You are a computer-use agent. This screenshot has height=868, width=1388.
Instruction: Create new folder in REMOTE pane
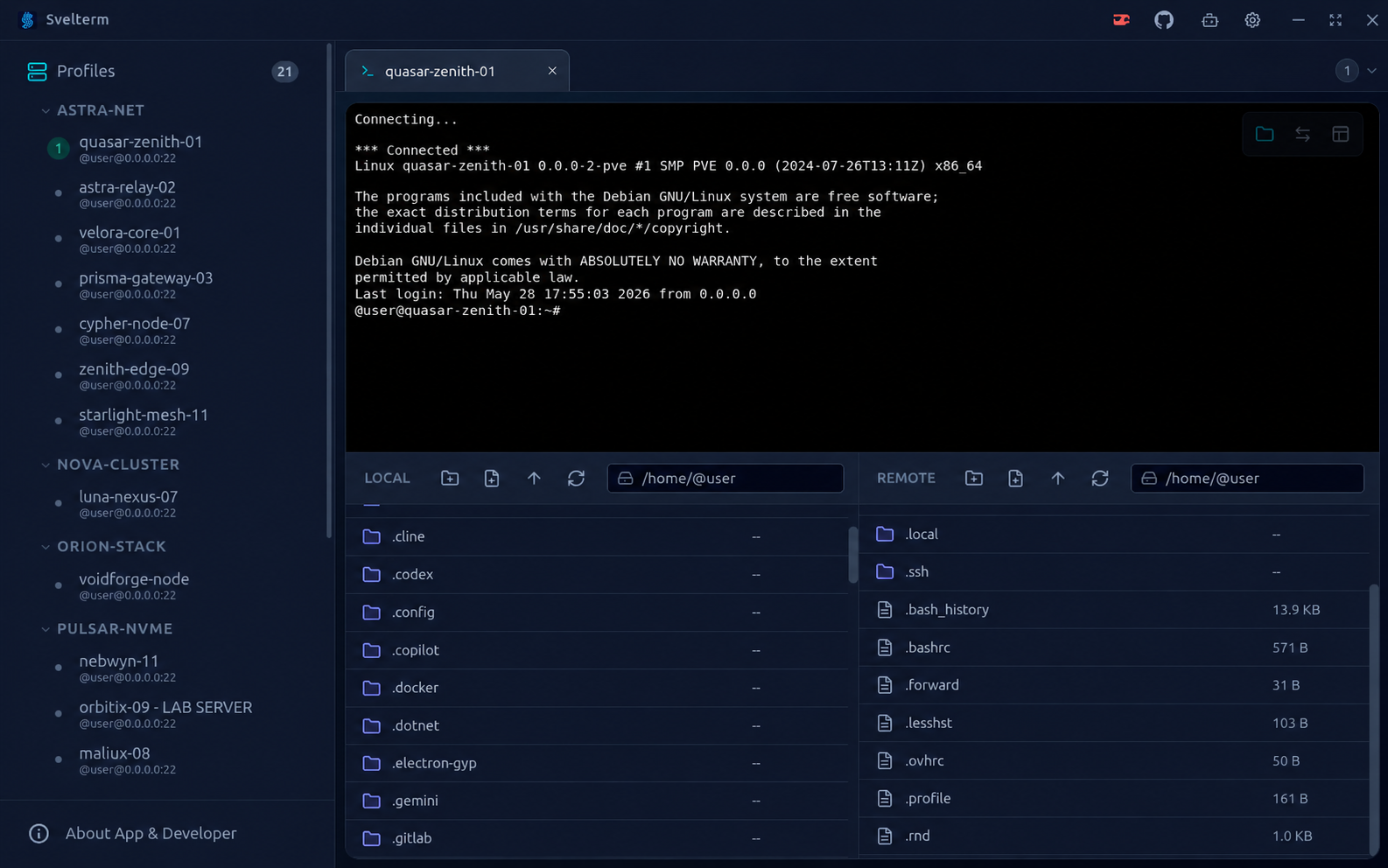(974, 478)
